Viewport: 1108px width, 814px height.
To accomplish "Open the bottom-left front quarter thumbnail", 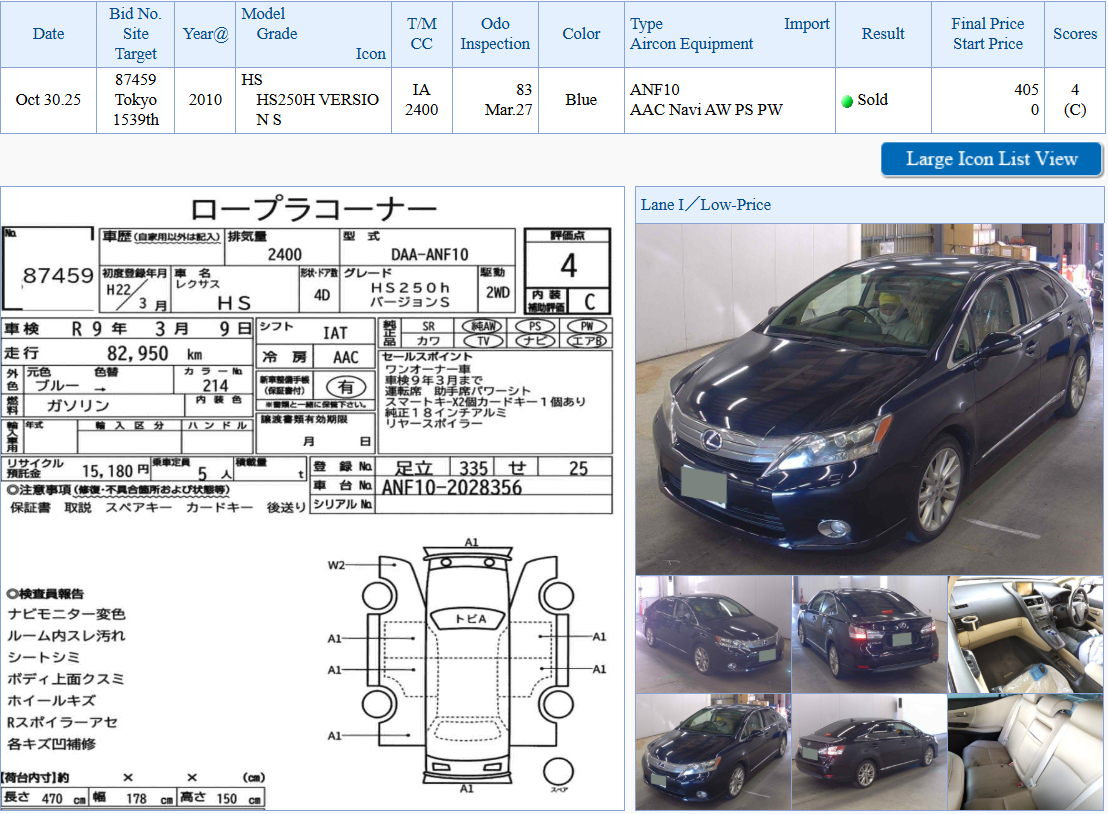I will pos(713,752).
